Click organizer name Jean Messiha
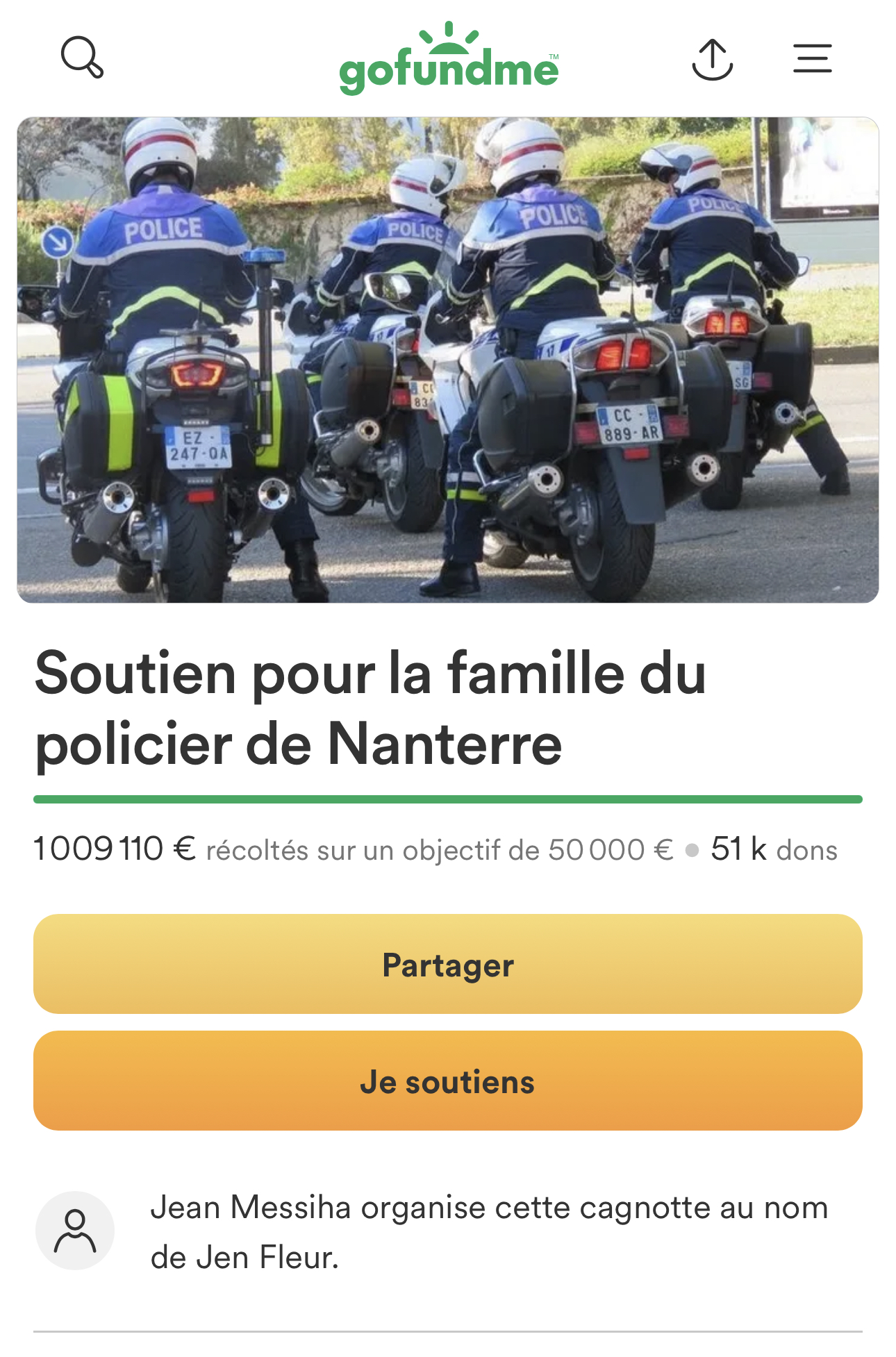The image size is (896, 1357). (x=251, y=1208)
